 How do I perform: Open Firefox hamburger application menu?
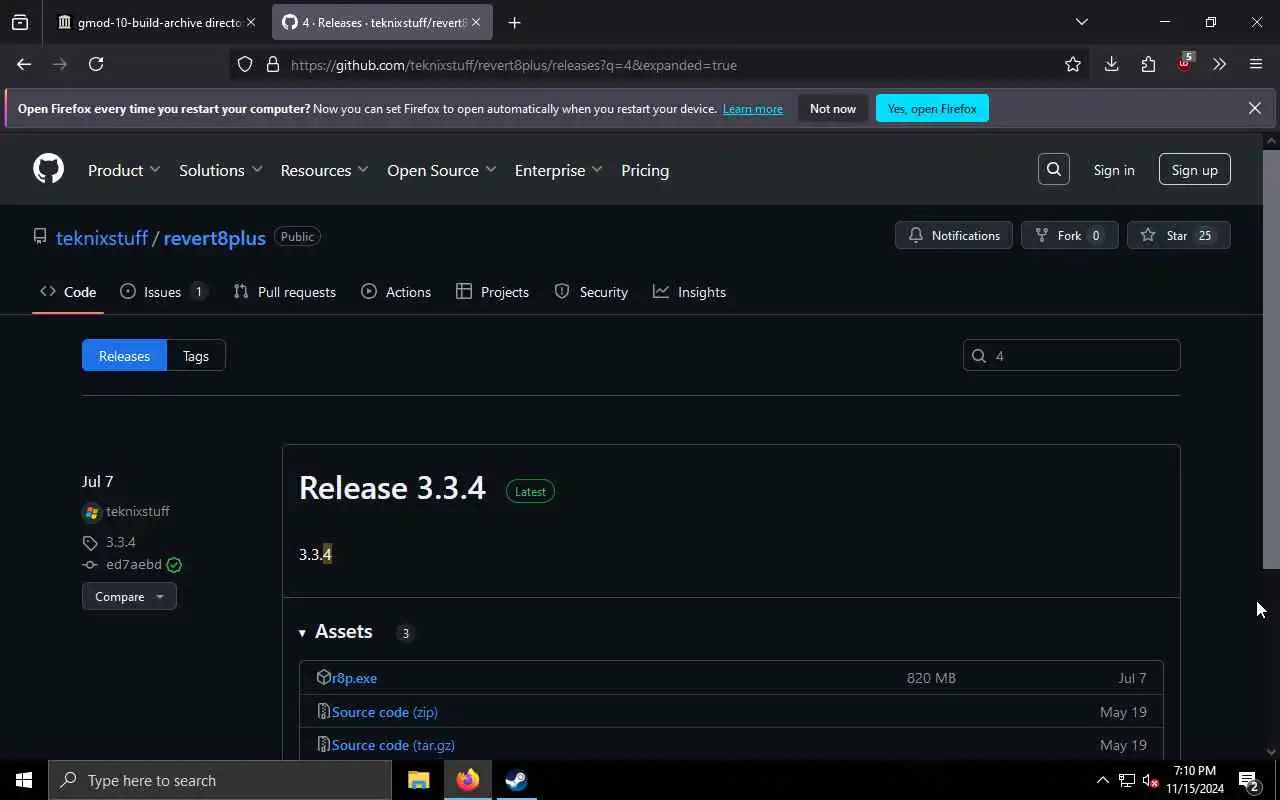1256,64
